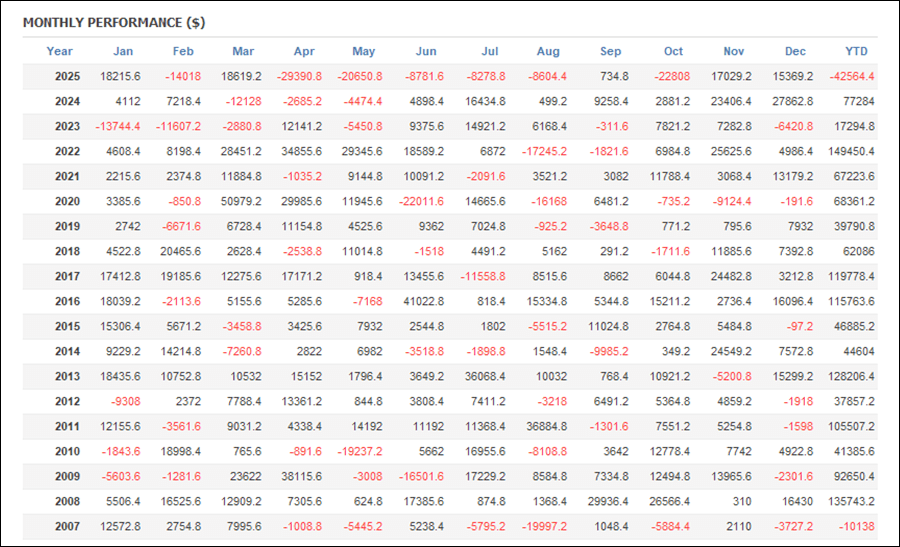Viewport: 900px width, 547px height.
Task: Click the Sep column header
Action: pos(610,51)
